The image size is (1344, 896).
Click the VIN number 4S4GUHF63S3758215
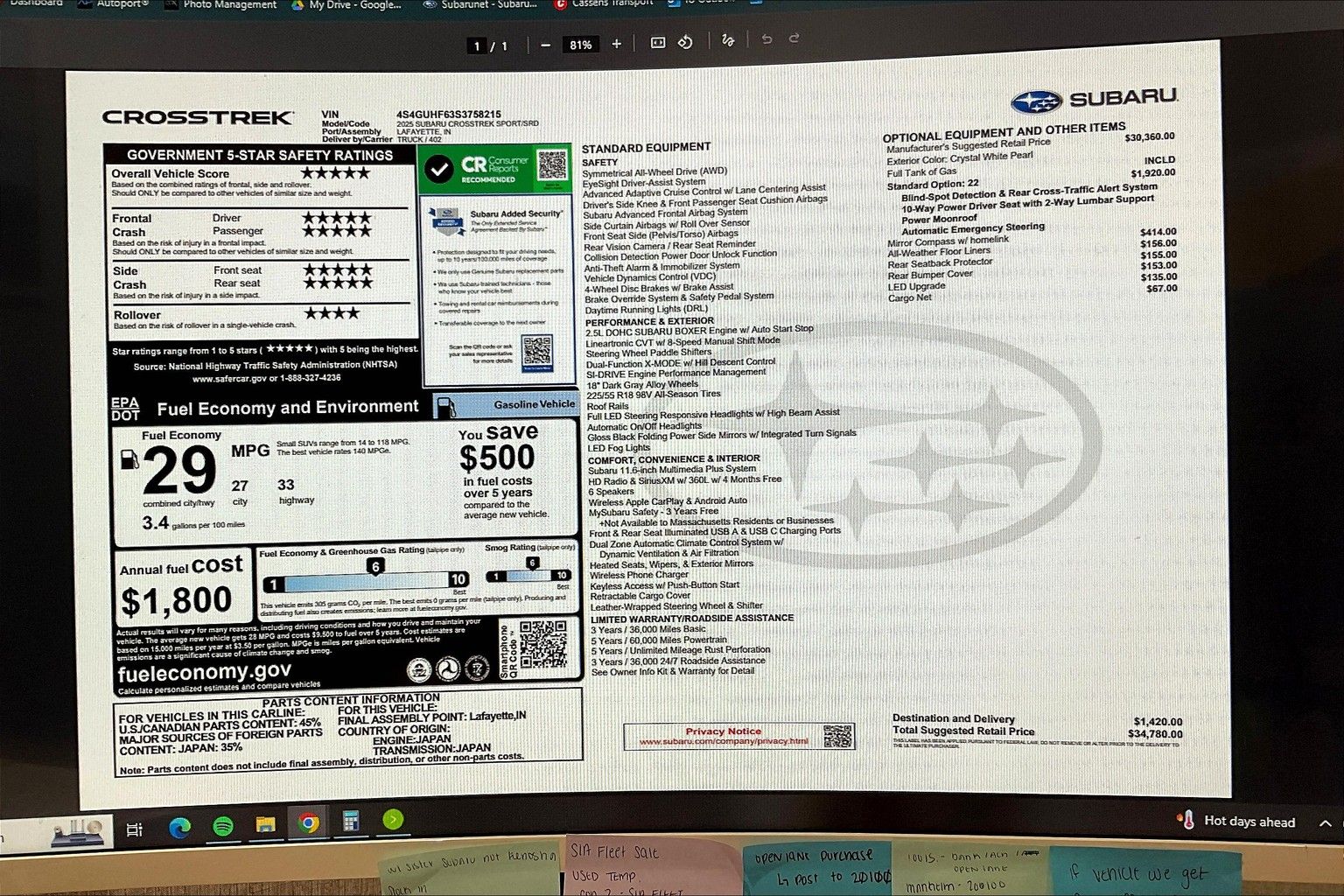(x=449, y=115)
